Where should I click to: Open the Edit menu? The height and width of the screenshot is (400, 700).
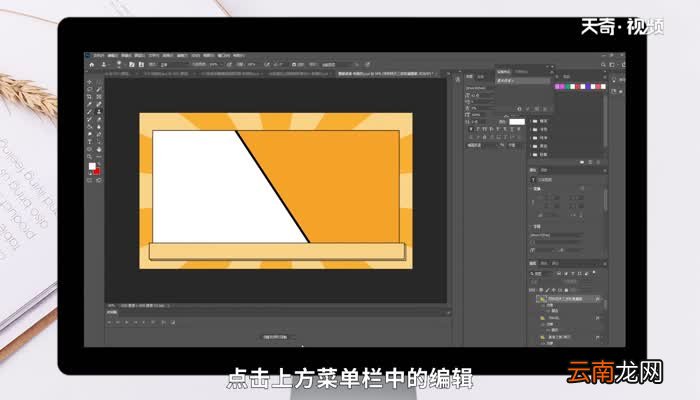(x=112, y=56)
